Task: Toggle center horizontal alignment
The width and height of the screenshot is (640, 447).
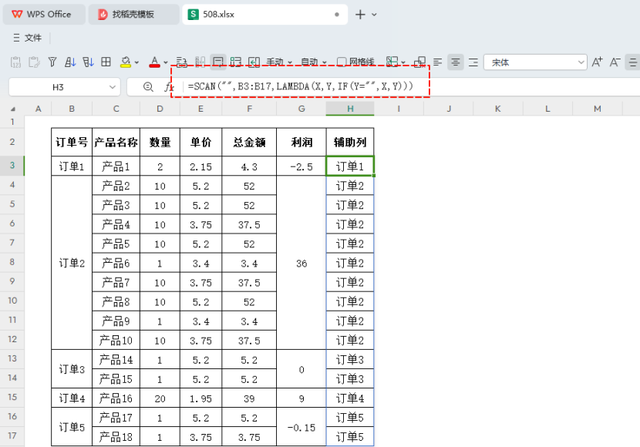Action: pos(456,62)
